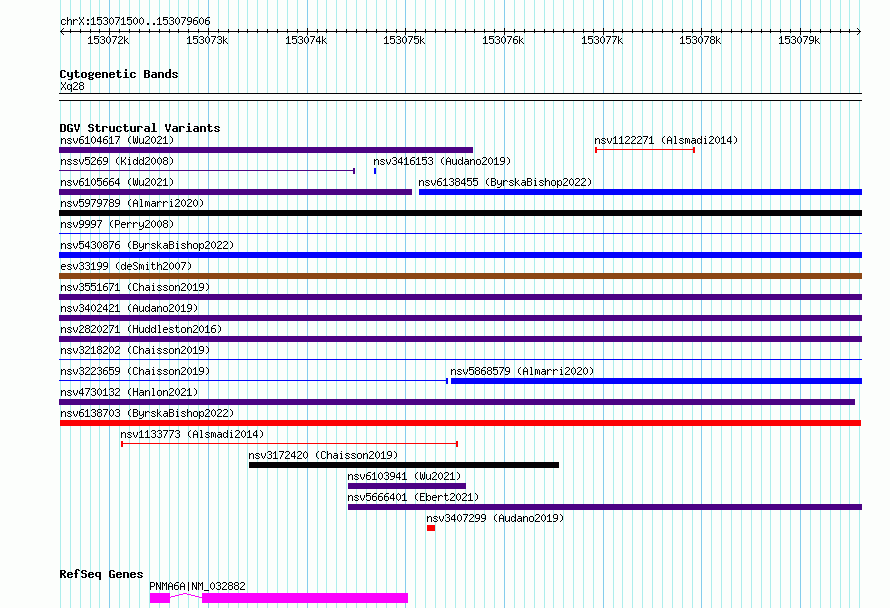Image resolution: width=890 pixels, height=608 pixels.
Task: Click the ruler's right arrow end
Action: point(859,32)
